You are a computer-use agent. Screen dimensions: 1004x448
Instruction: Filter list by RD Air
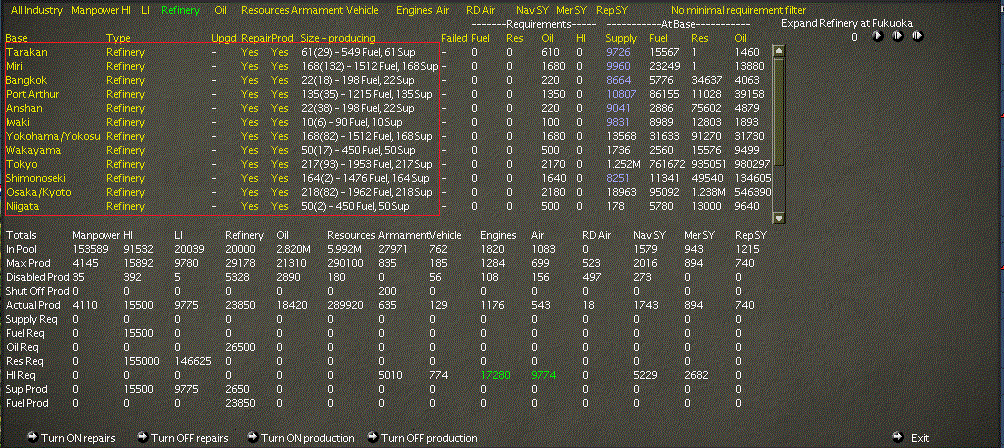480,10
